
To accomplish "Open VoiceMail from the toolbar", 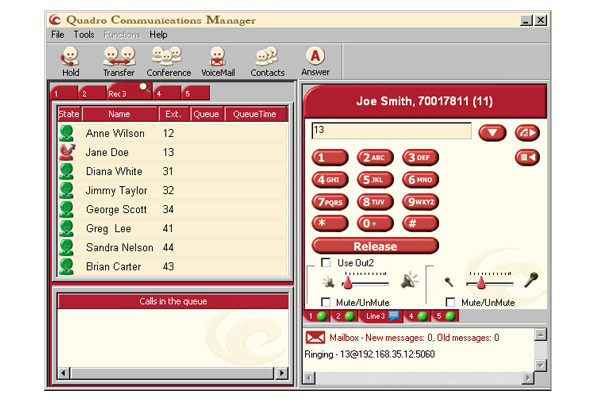I will [218, 61].
